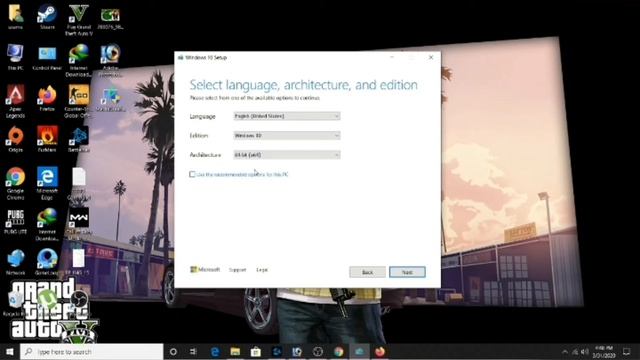Click the Next button in Setup
The height and width of the screenshot is (360, 640).
click(407, 272)
